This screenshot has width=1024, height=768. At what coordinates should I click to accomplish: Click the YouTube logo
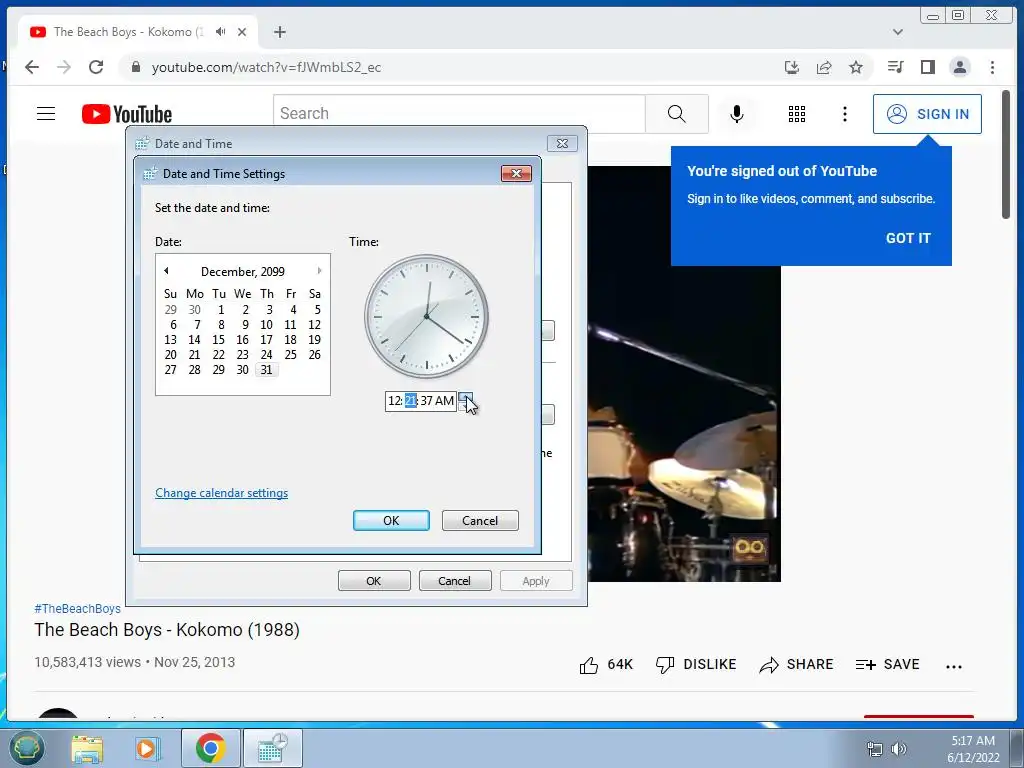click(x=127, y=114)
